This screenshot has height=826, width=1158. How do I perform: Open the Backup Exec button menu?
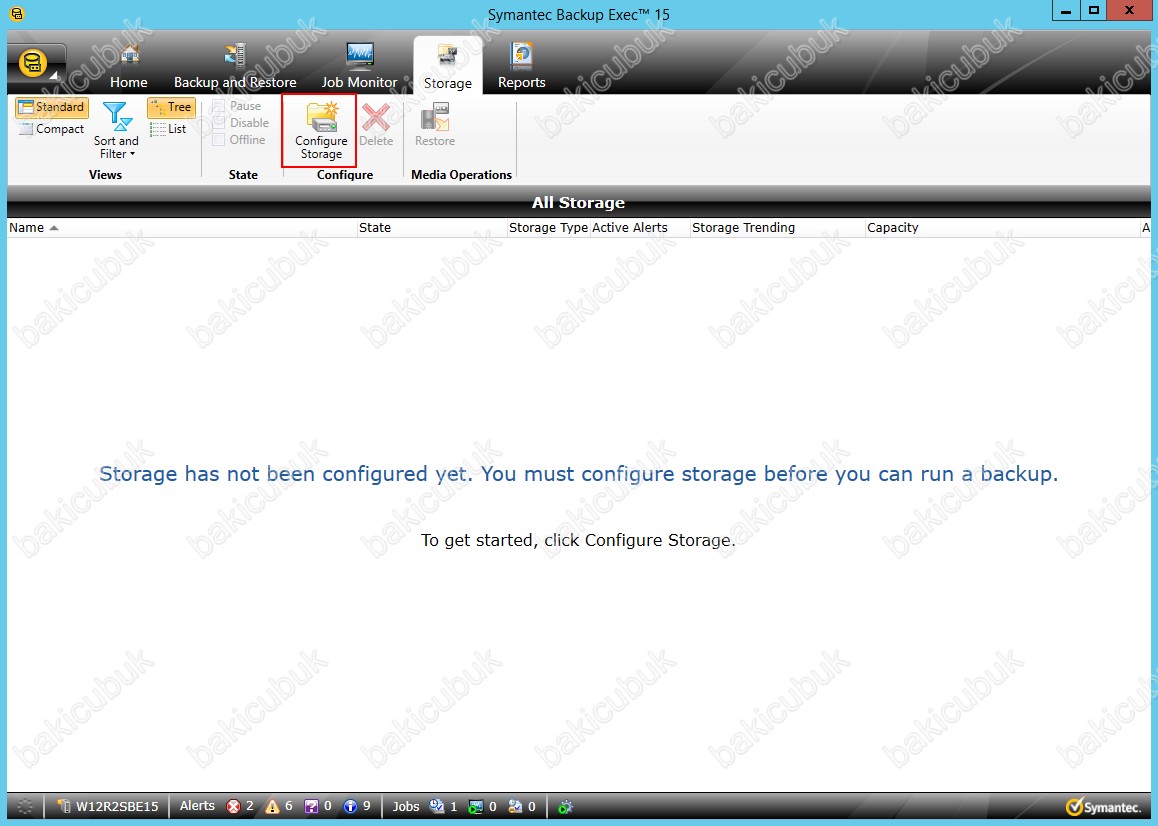click(35, 64)
